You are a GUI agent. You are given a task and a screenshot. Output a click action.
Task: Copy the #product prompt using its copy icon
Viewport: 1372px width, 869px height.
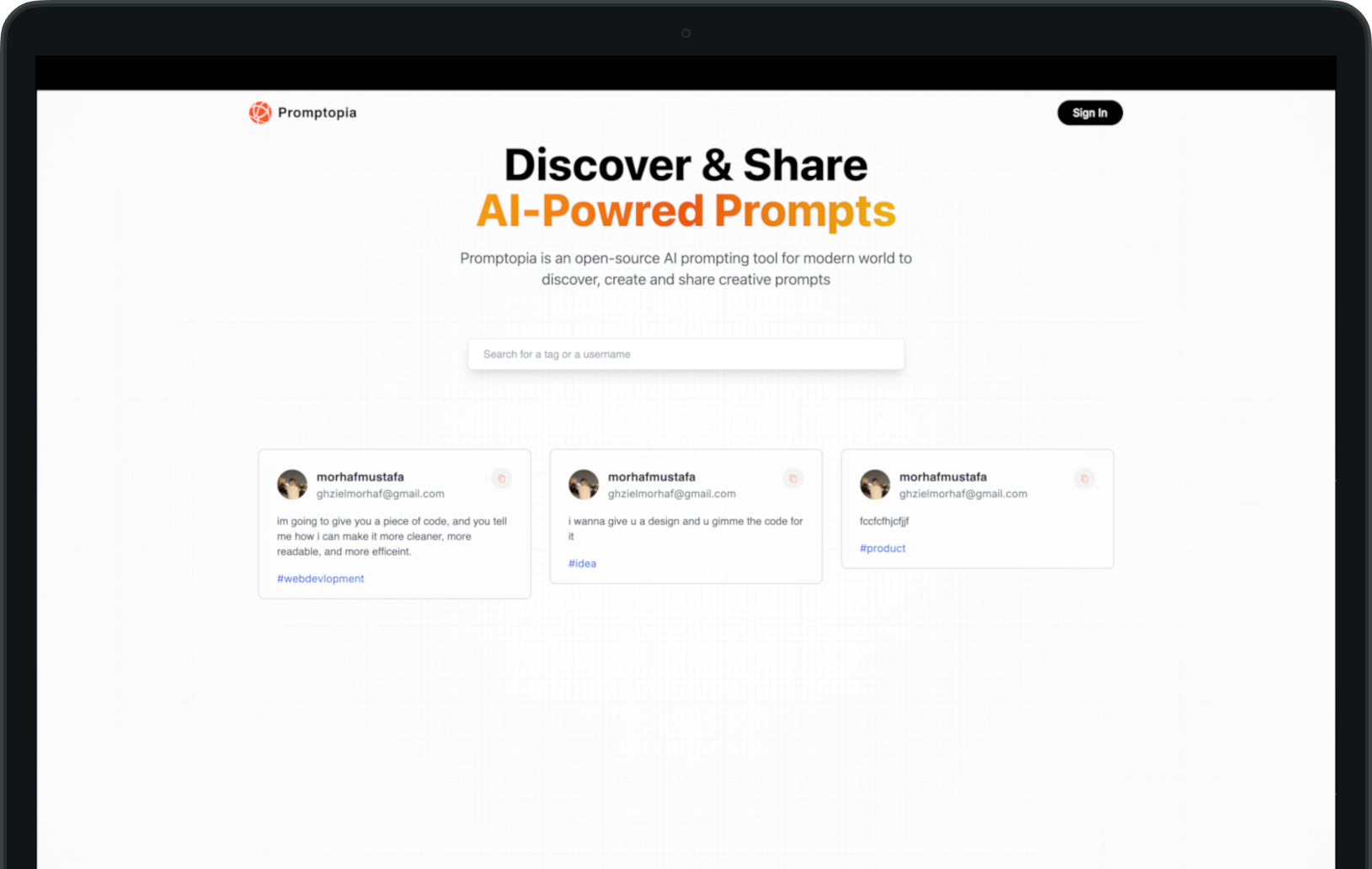(x=1084, y=478)
